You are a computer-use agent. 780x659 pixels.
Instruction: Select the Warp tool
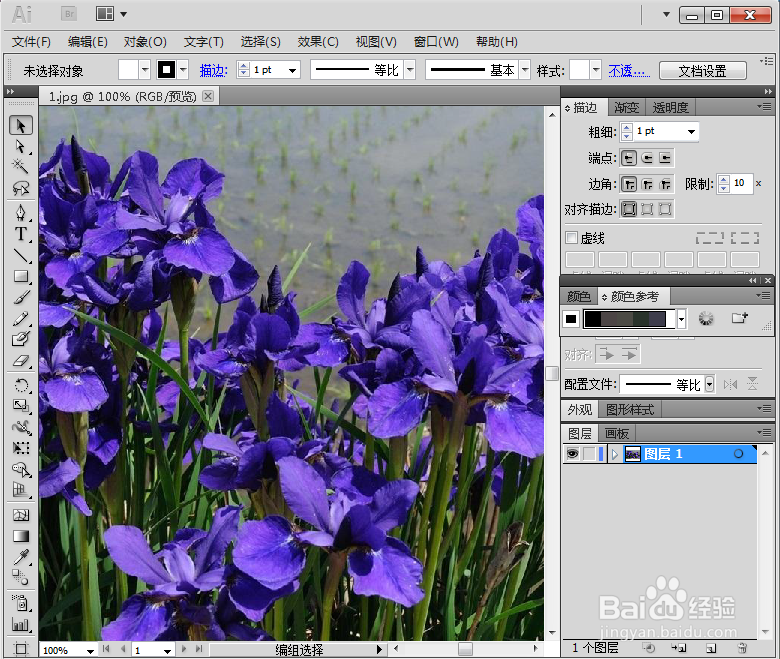[21, 427]
